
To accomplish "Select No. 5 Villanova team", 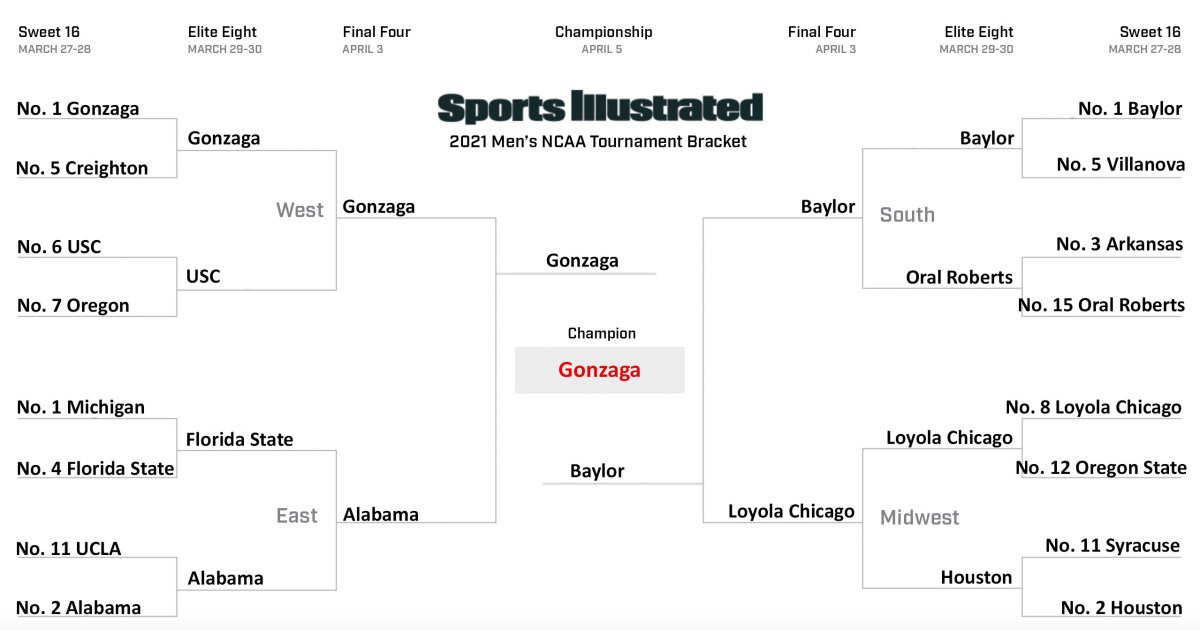I will pyautogui.click(x=1121, y=164).
